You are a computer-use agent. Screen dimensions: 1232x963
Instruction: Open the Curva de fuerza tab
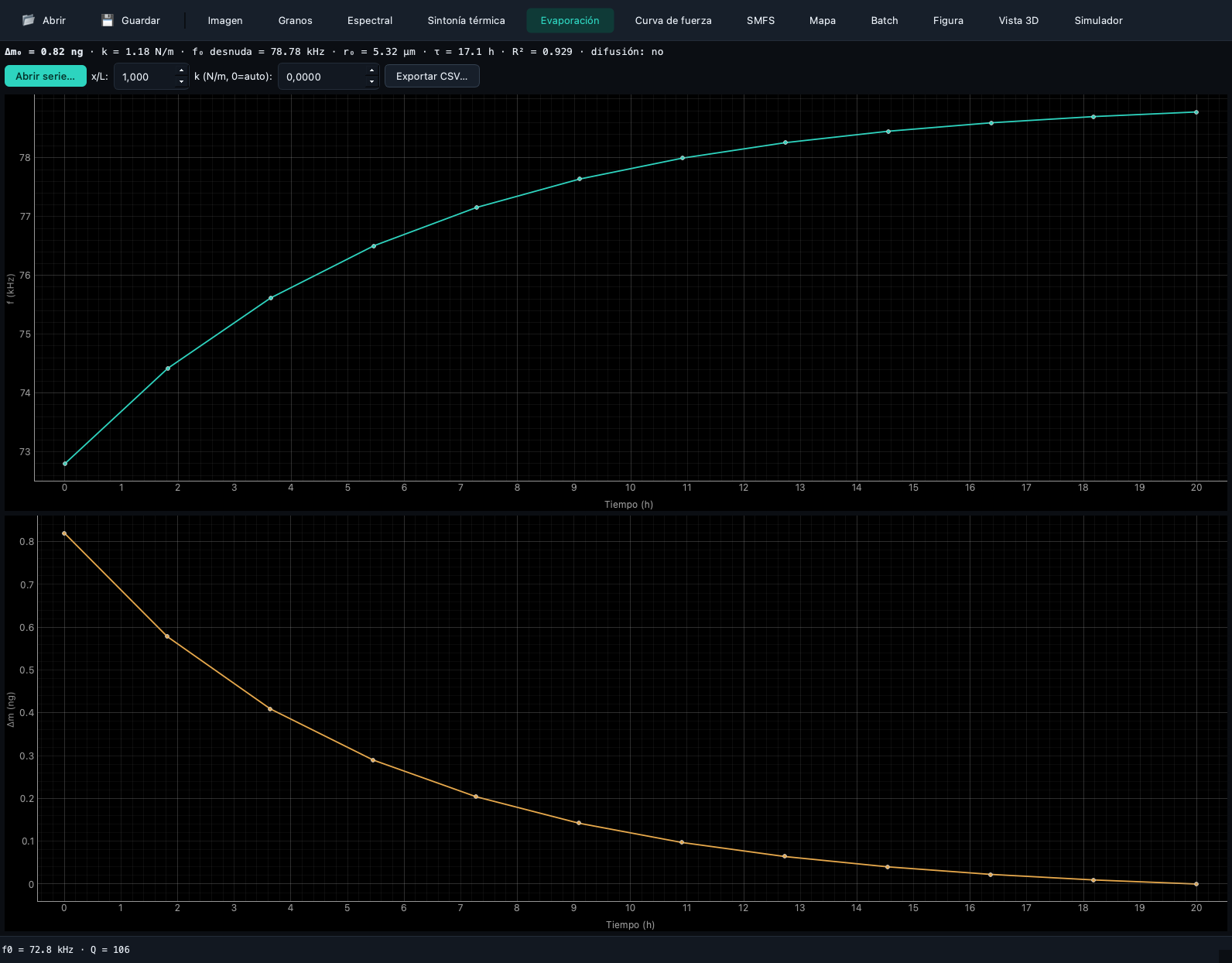pyautogui.click(x=673, y=20)
